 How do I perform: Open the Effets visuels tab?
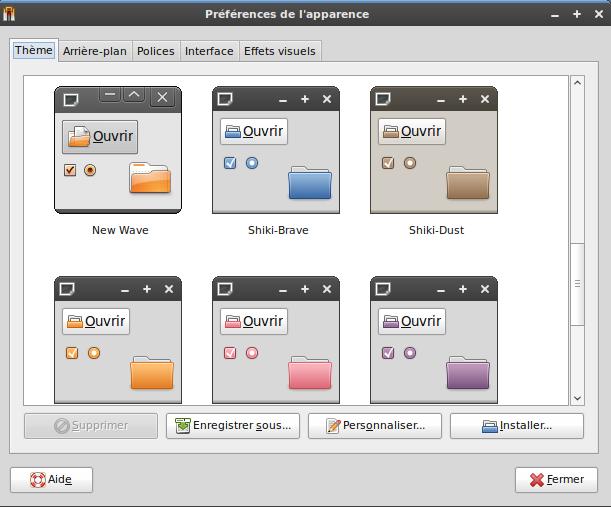[280, 51]
